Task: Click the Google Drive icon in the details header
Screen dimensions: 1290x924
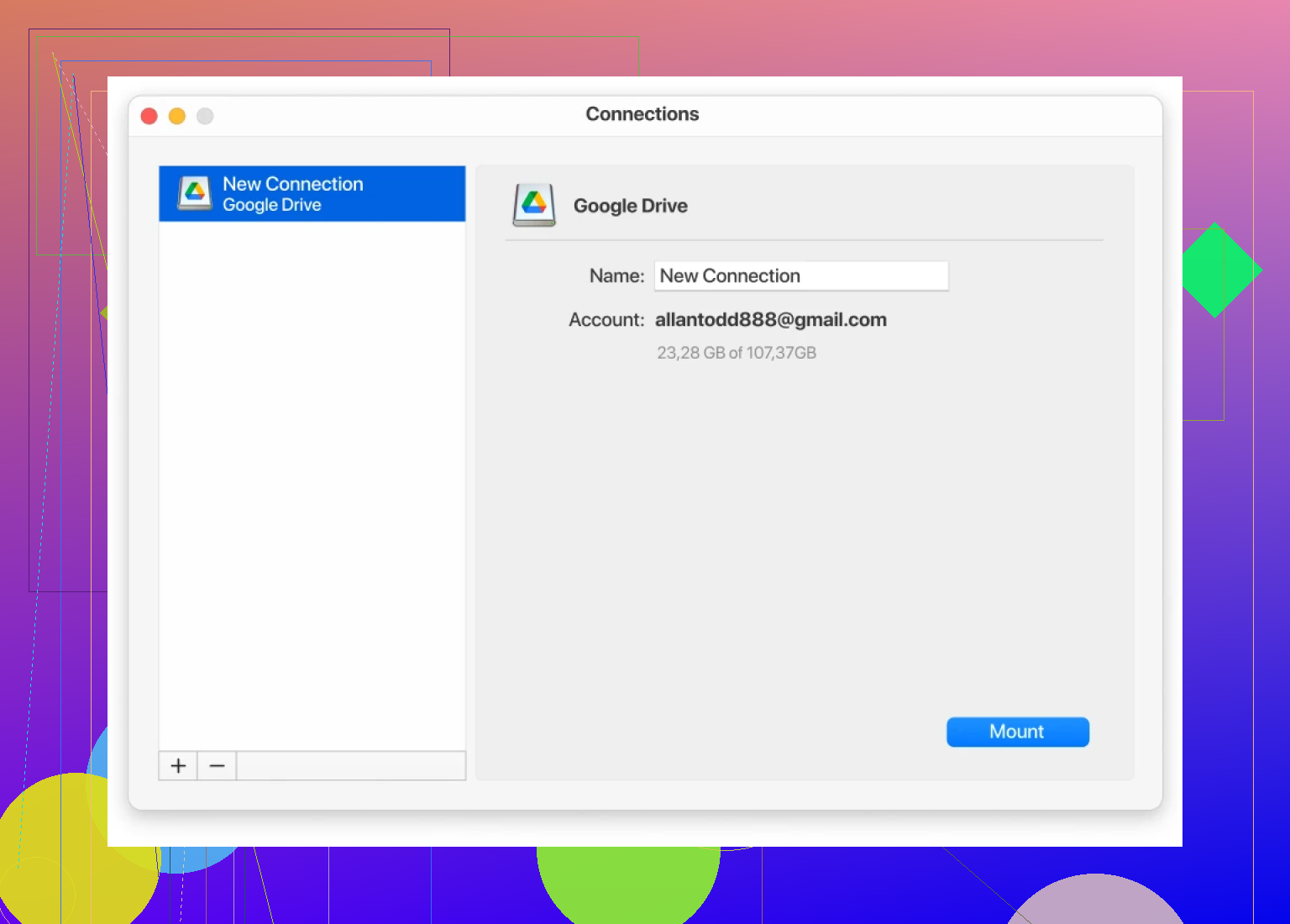Action: (534, 205)
